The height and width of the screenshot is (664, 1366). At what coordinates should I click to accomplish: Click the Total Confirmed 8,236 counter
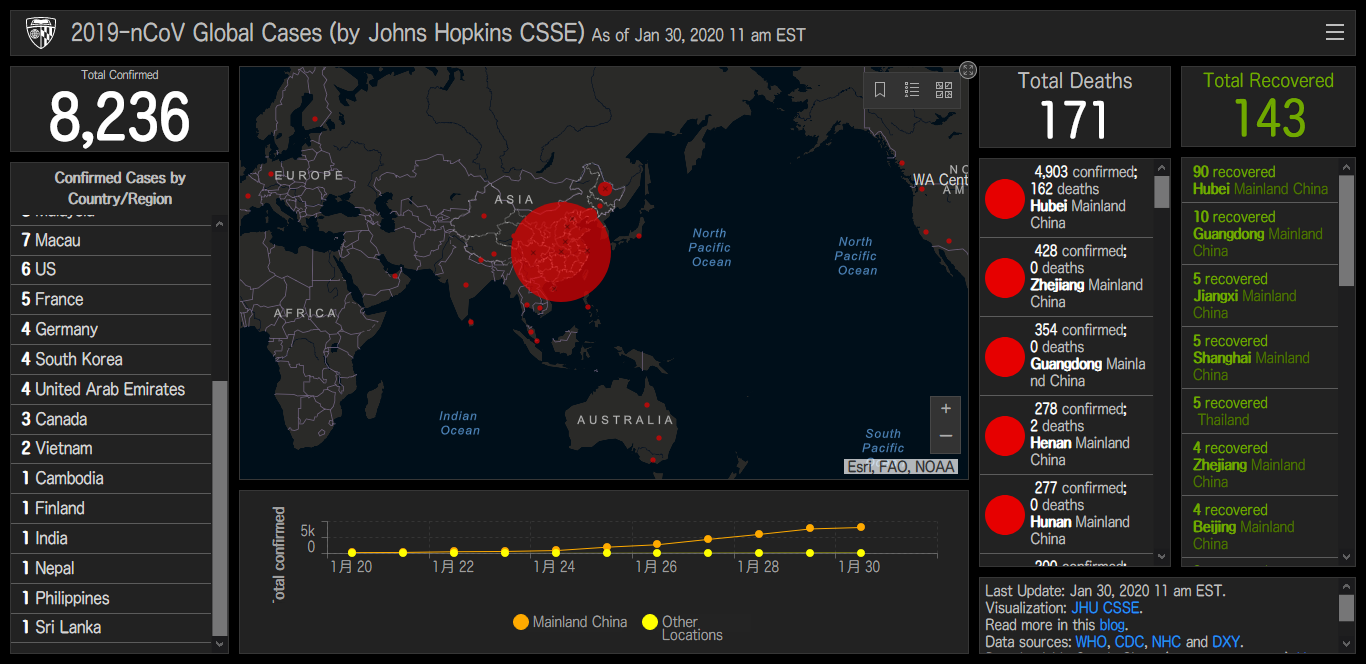(119, 109)
